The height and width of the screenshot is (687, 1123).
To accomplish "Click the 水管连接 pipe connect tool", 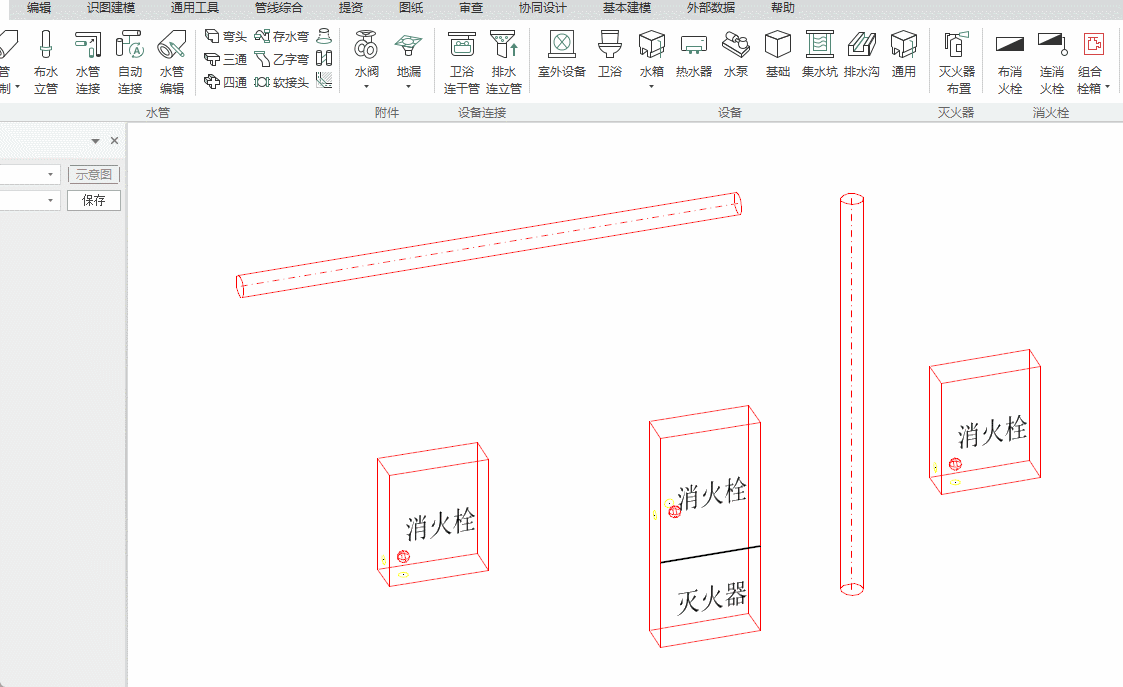I will coord(87,62).
